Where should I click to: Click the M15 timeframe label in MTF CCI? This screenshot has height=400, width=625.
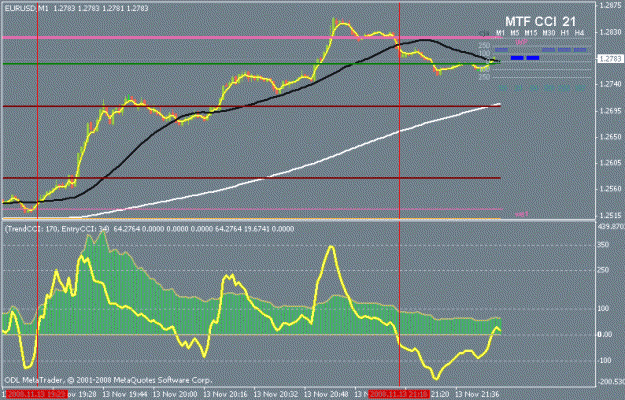[x=531, y=33]
